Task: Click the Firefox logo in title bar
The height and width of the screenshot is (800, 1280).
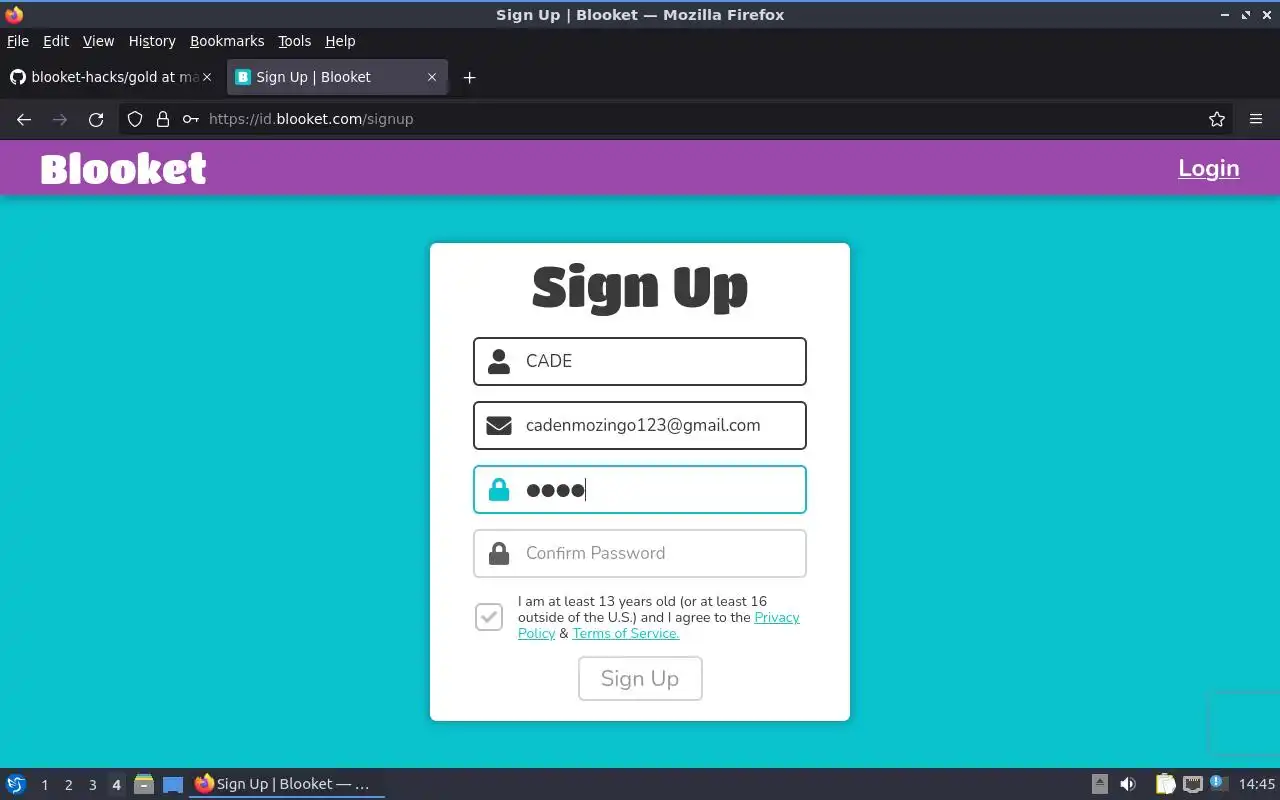Action: click(x=14, y=15)
